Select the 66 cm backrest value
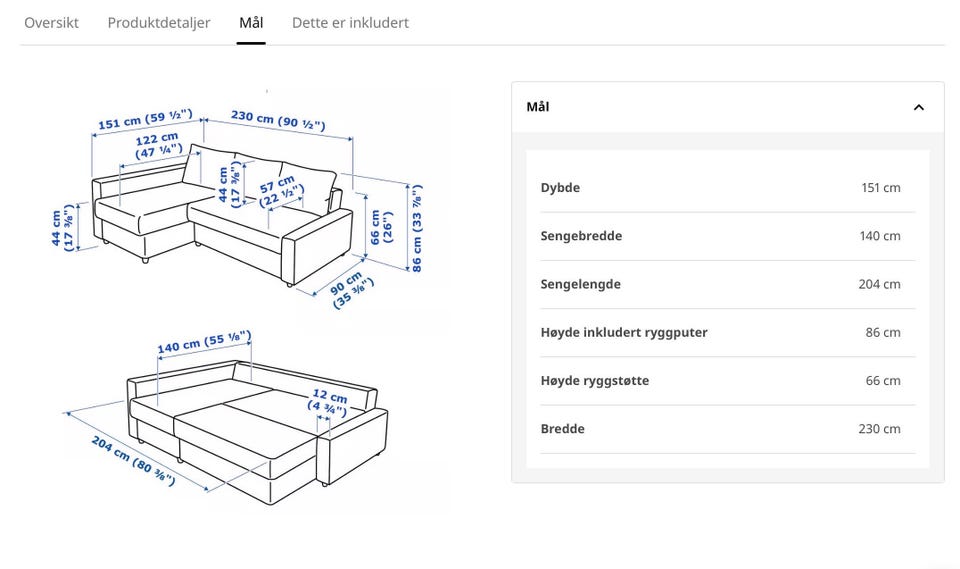Viewport: 960px width, 569px height. [x=883, y=380]
